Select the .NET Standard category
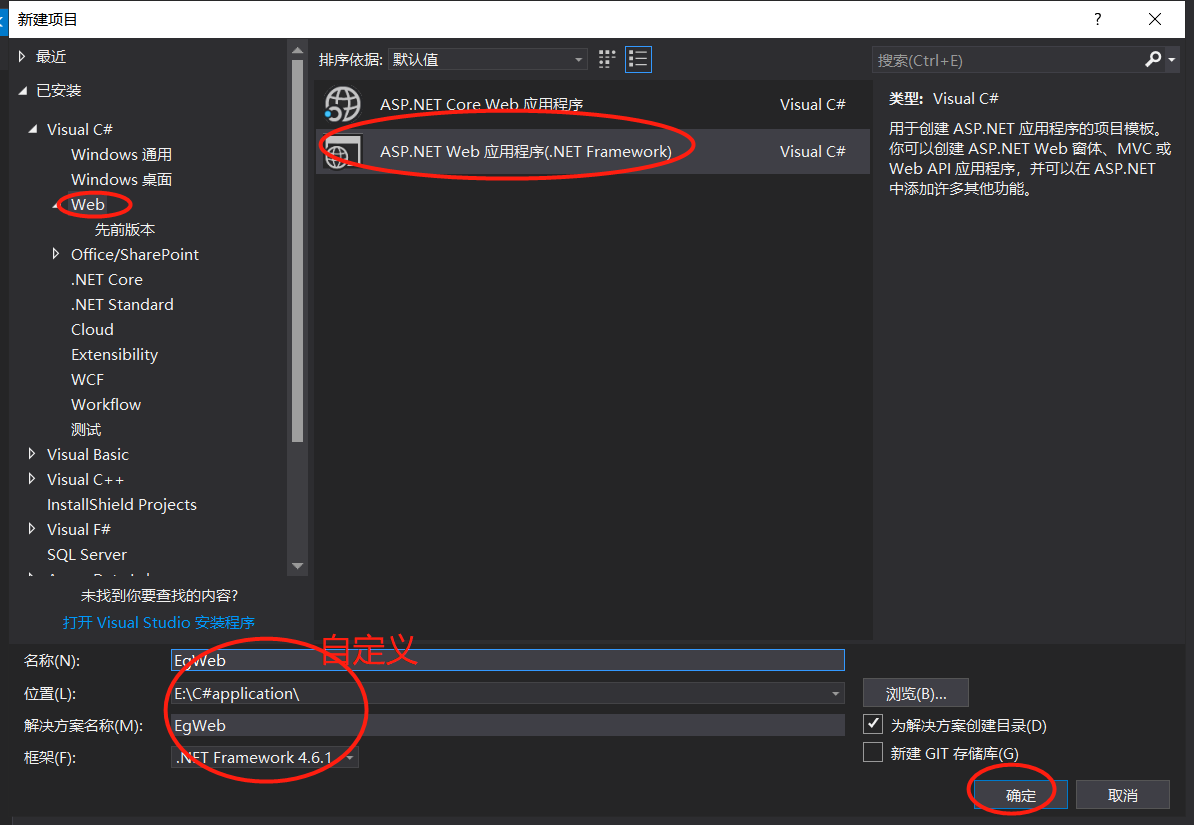1194x825 pixels. [122, 305]
